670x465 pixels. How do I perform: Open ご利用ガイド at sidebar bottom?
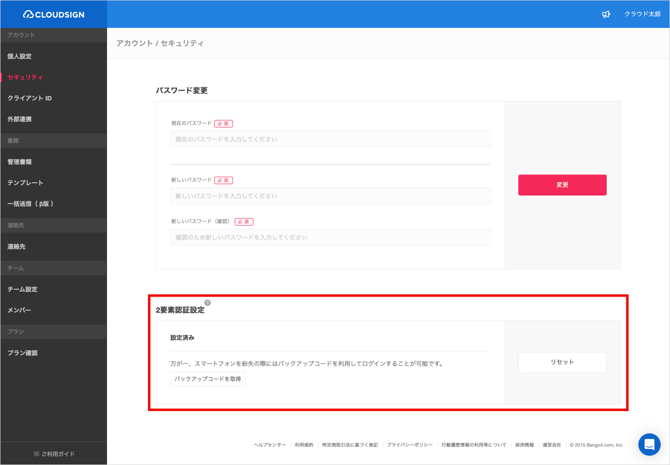tap(54, 454)
